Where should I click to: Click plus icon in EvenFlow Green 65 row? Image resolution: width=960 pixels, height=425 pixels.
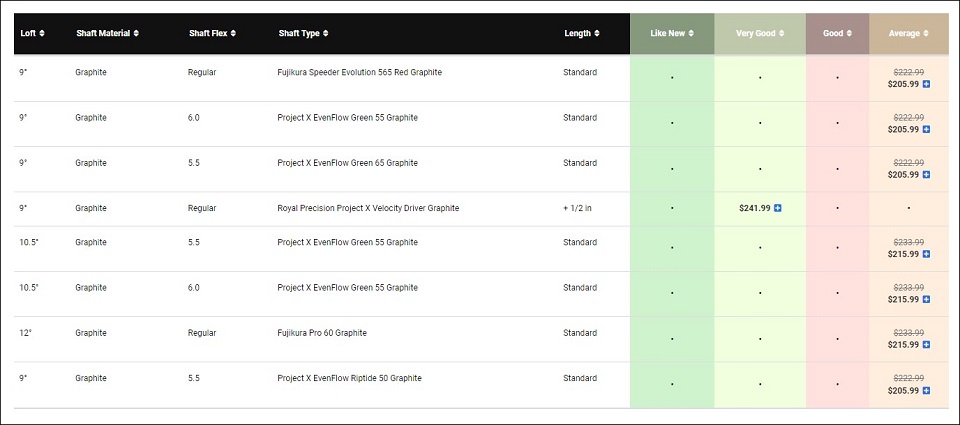point(926,175)
